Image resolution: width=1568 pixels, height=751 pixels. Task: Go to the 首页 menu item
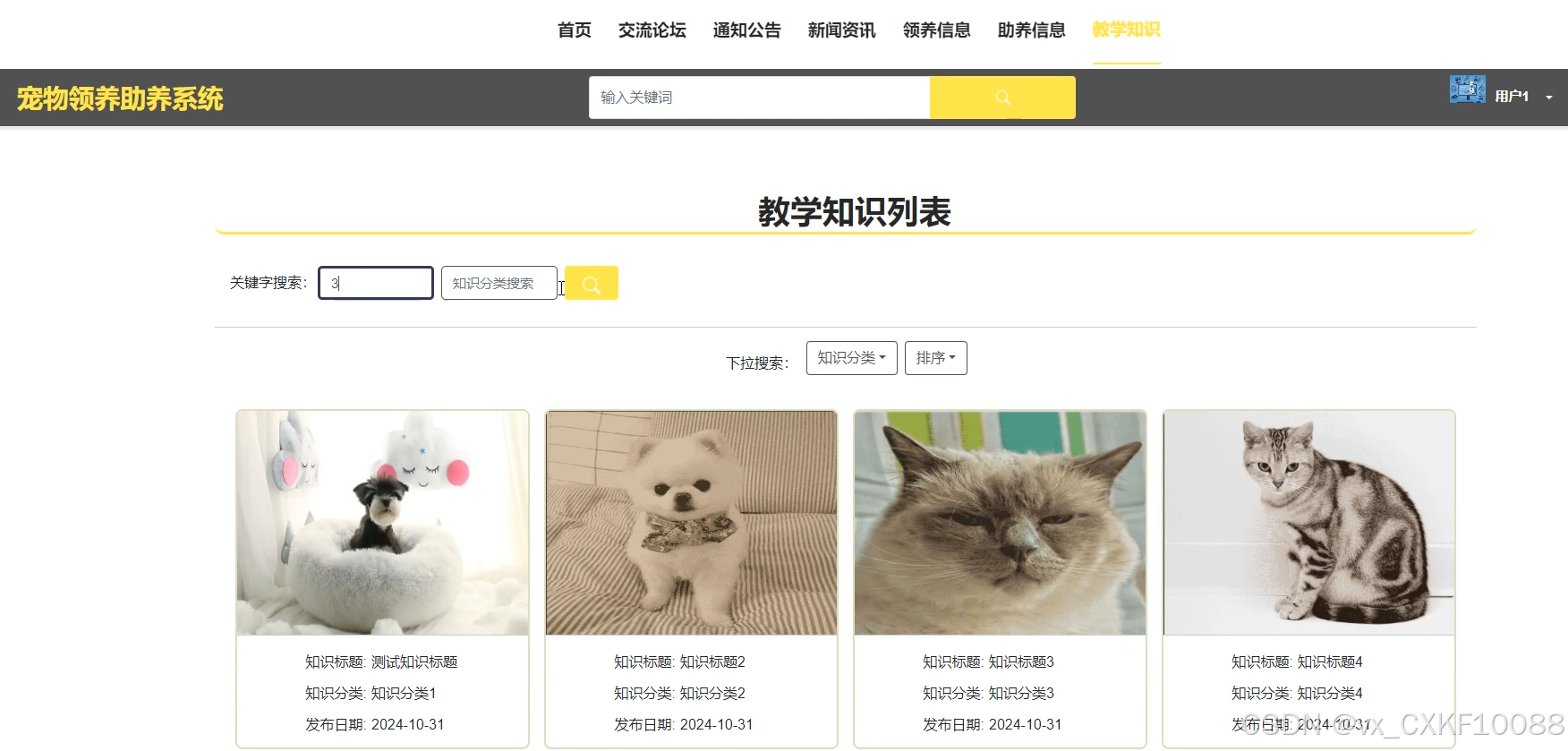[575, 30]
